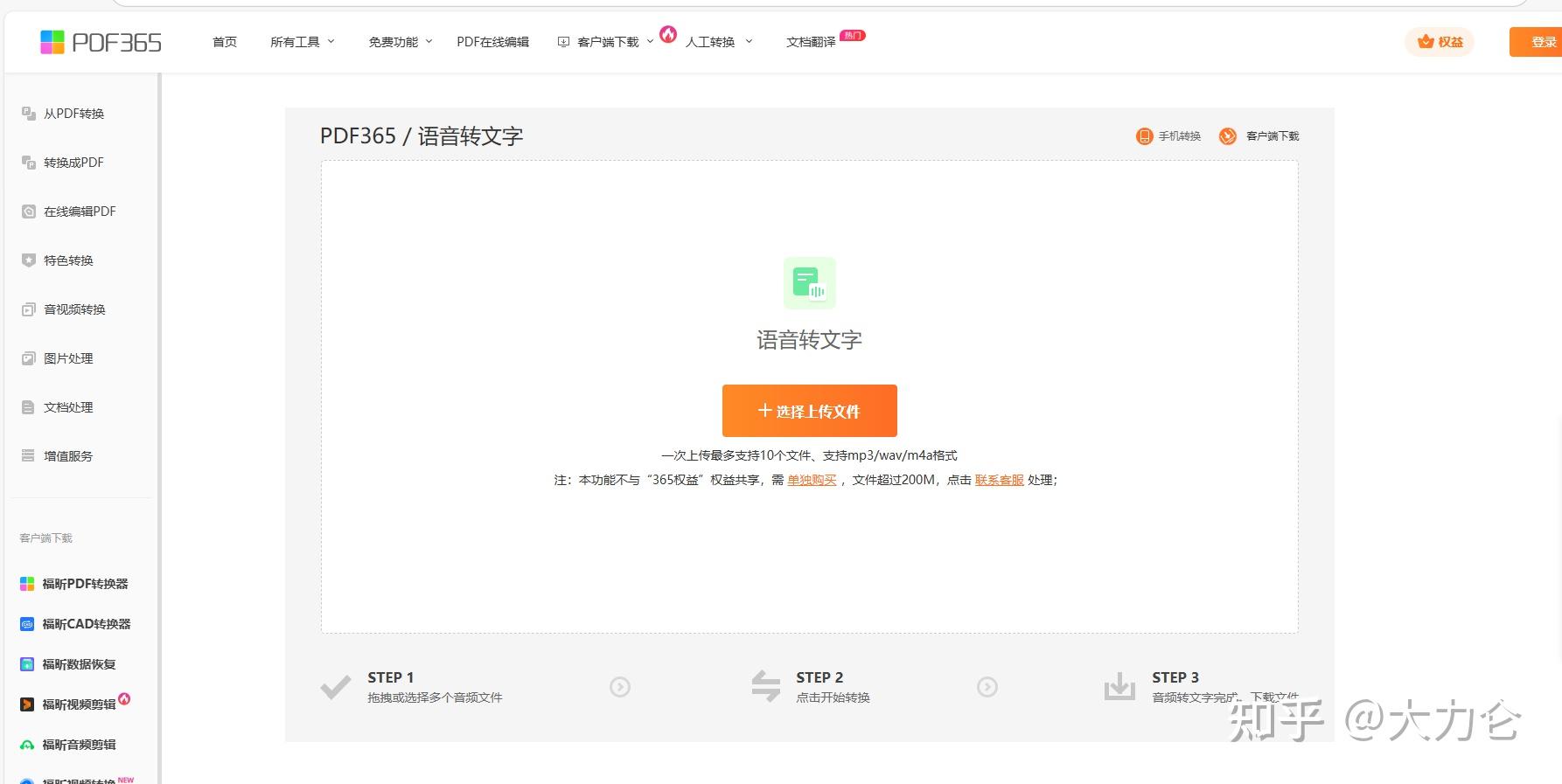Click the 文档处理 sidebar icon
Viewport: 1562px width, 784px height.
29,407
